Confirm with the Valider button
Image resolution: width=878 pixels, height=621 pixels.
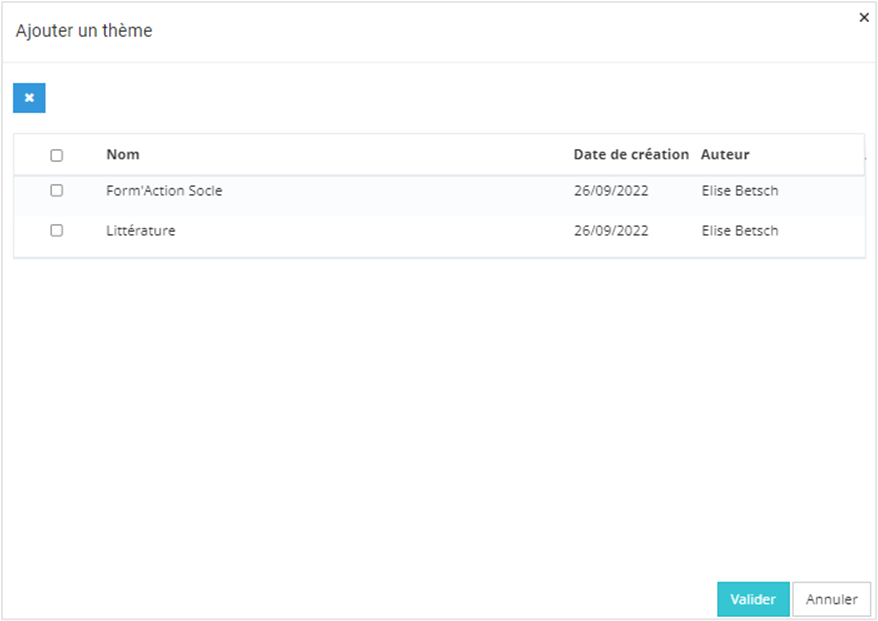coord(753,600)
